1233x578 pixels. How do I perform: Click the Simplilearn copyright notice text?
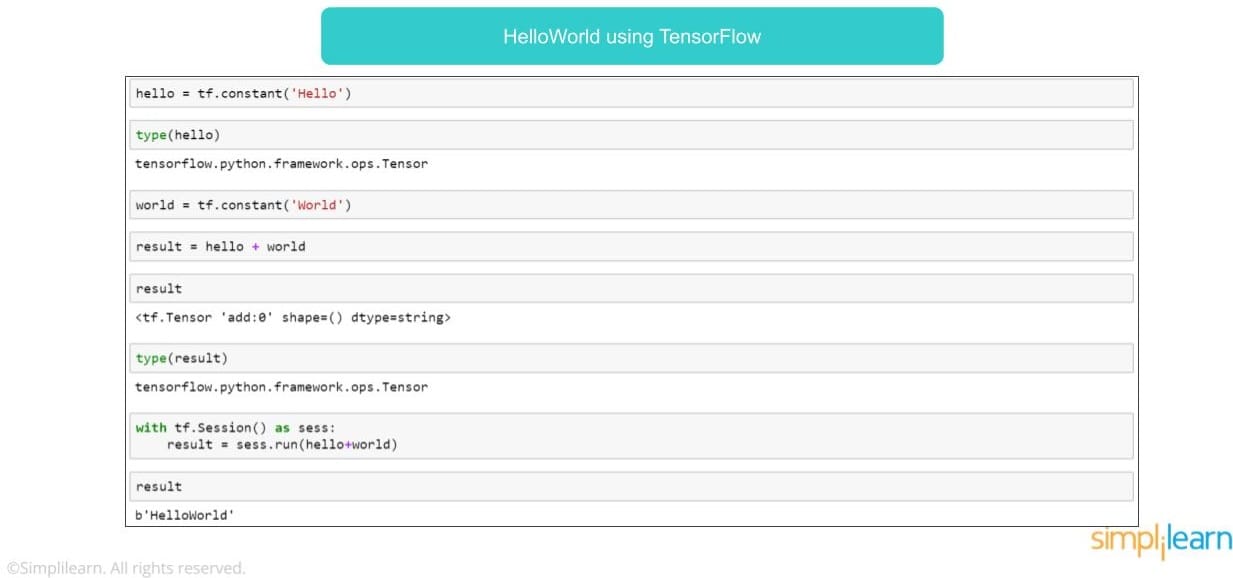click(x=126, y=568)
